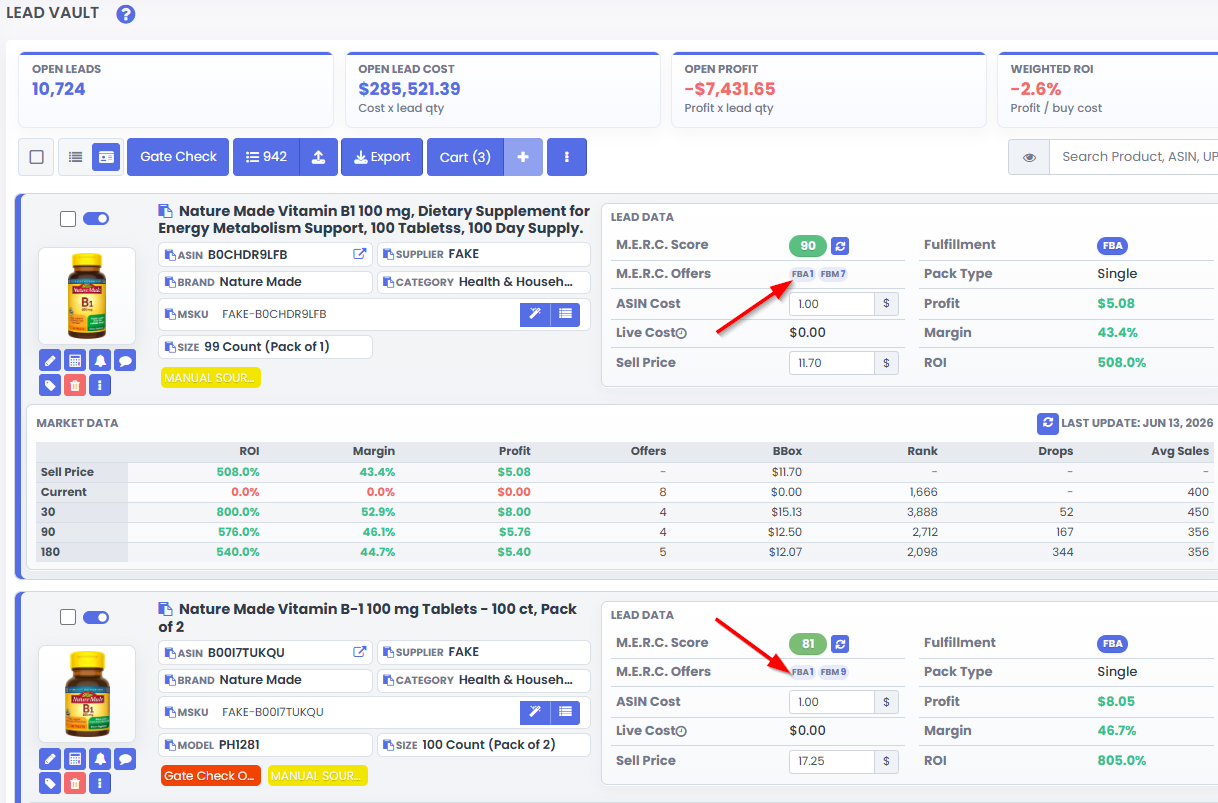Click the upload icon beside 942
This screenshot has width=1218, height=803.
click(x=318, y=157)
